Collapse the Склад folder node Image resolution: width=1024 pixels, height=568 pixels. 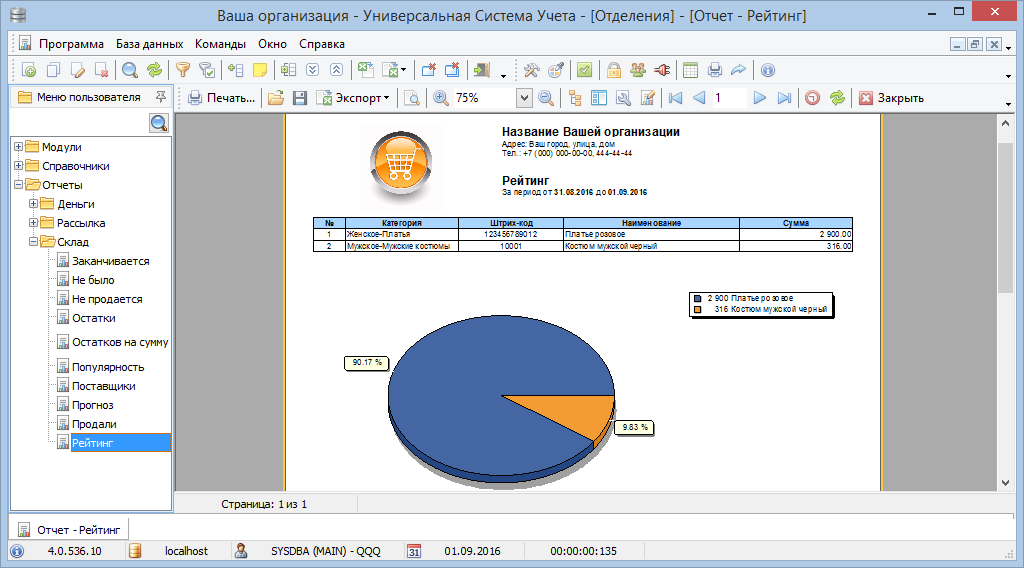33,242
